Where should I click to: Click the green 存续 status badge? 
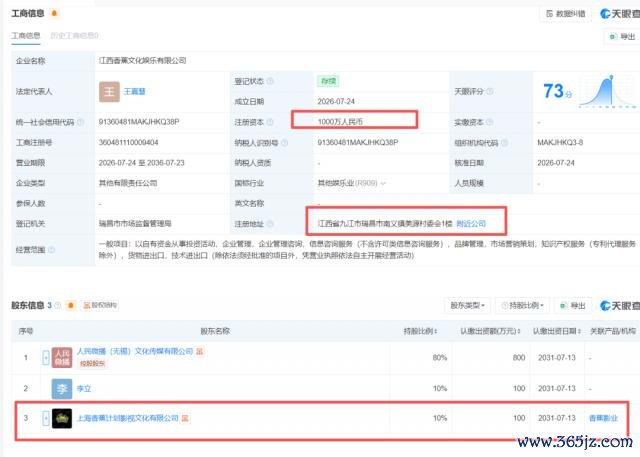(328, 81)
